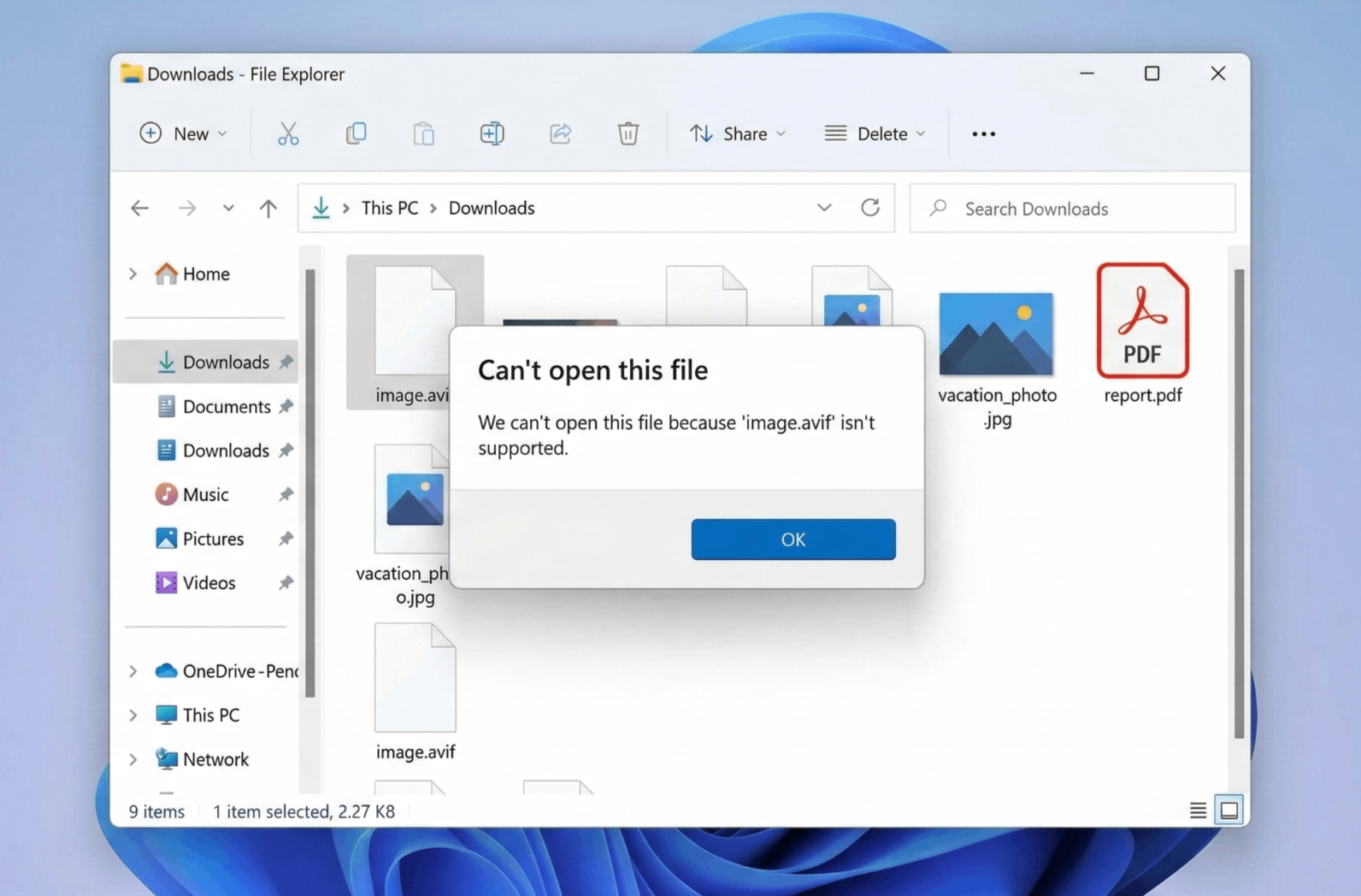Open the Pictures folder in the sidebar
Viewport: 1361px width, 896px height.
[x=200, y=539]
